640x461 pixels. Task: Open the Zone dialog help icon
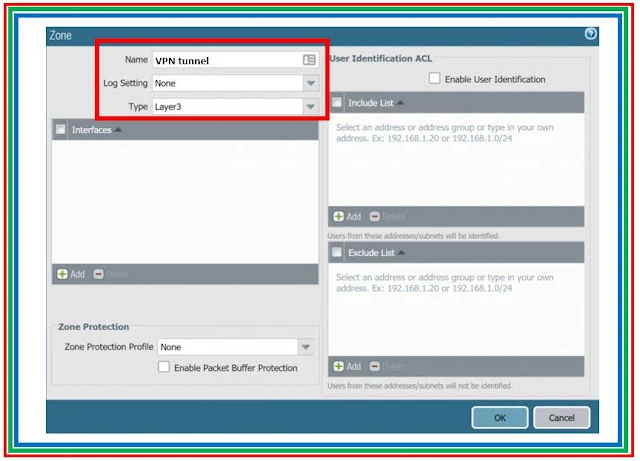click(x=590, y=34)
